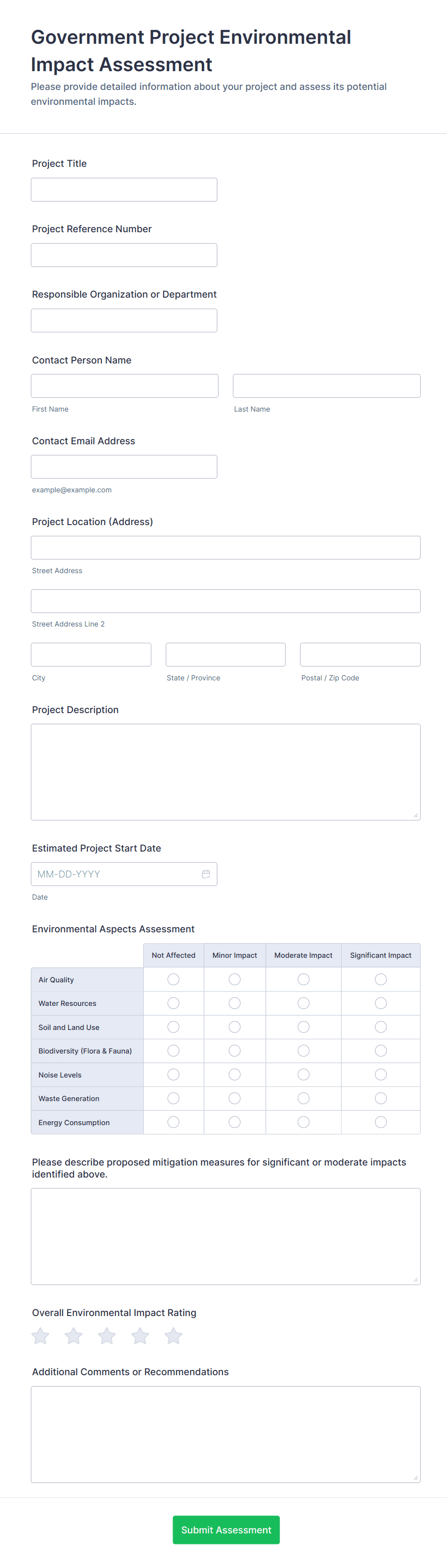Screen dimensions: 447x1568
Task: Set Soil and Land Use to Moderate Impact
Action: coord(303,1027)
